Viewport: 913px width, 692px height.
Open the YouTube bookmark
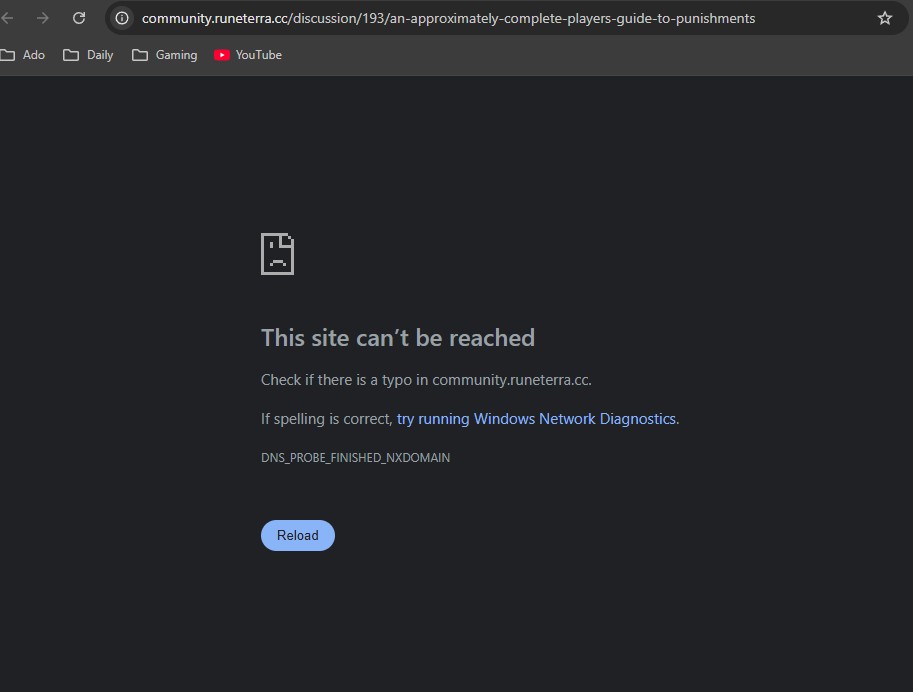tap(248, 55)
